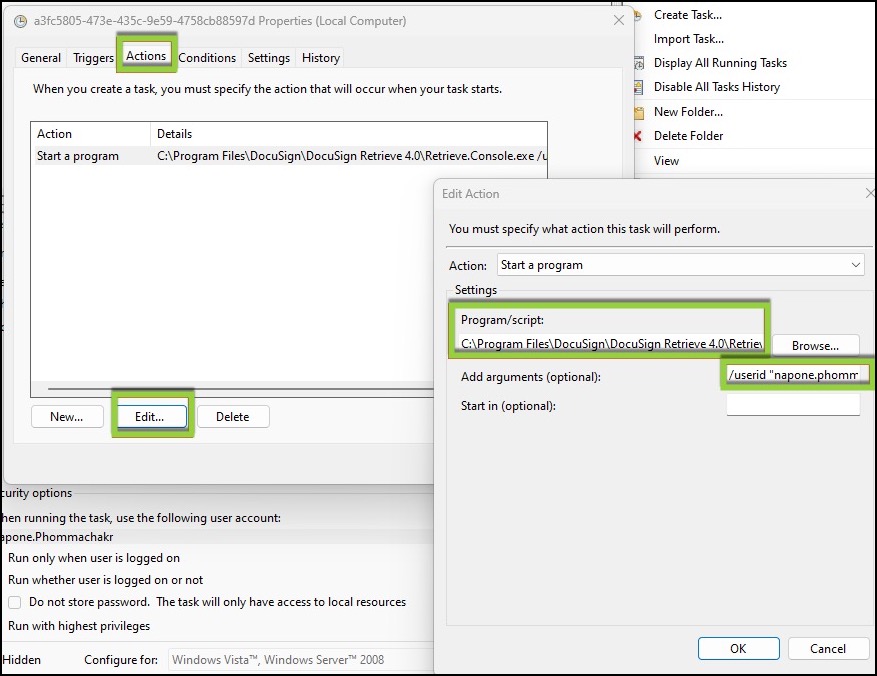Open the View action entry
This screenshot has width=877, height=676.
click(x=666, y=160)
